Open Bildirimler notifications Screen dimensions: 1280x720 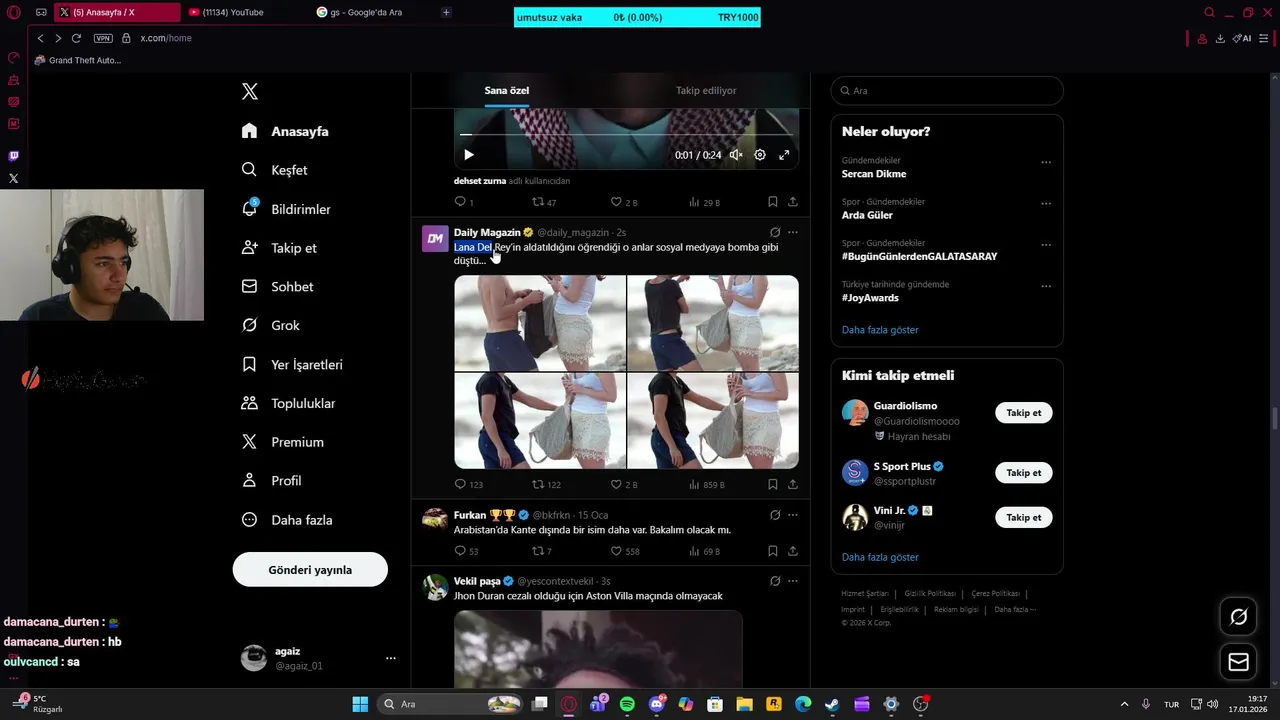pyautogui.click(x=286, y=209)
